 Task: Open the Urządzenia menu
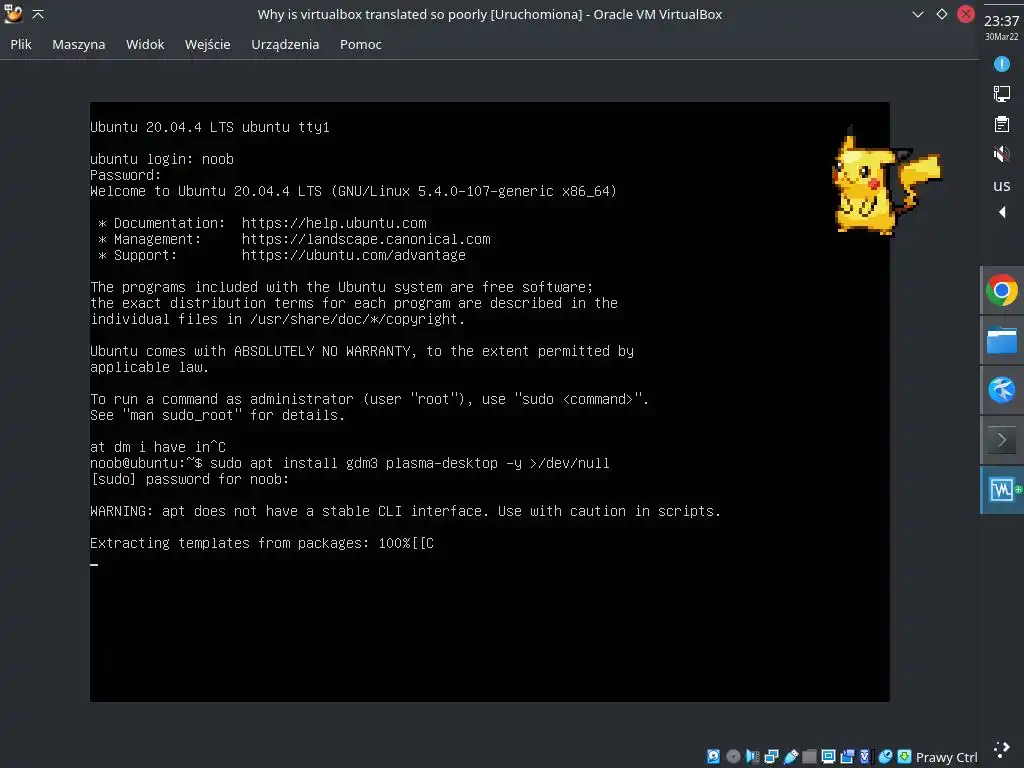click(x=285, y=44)
